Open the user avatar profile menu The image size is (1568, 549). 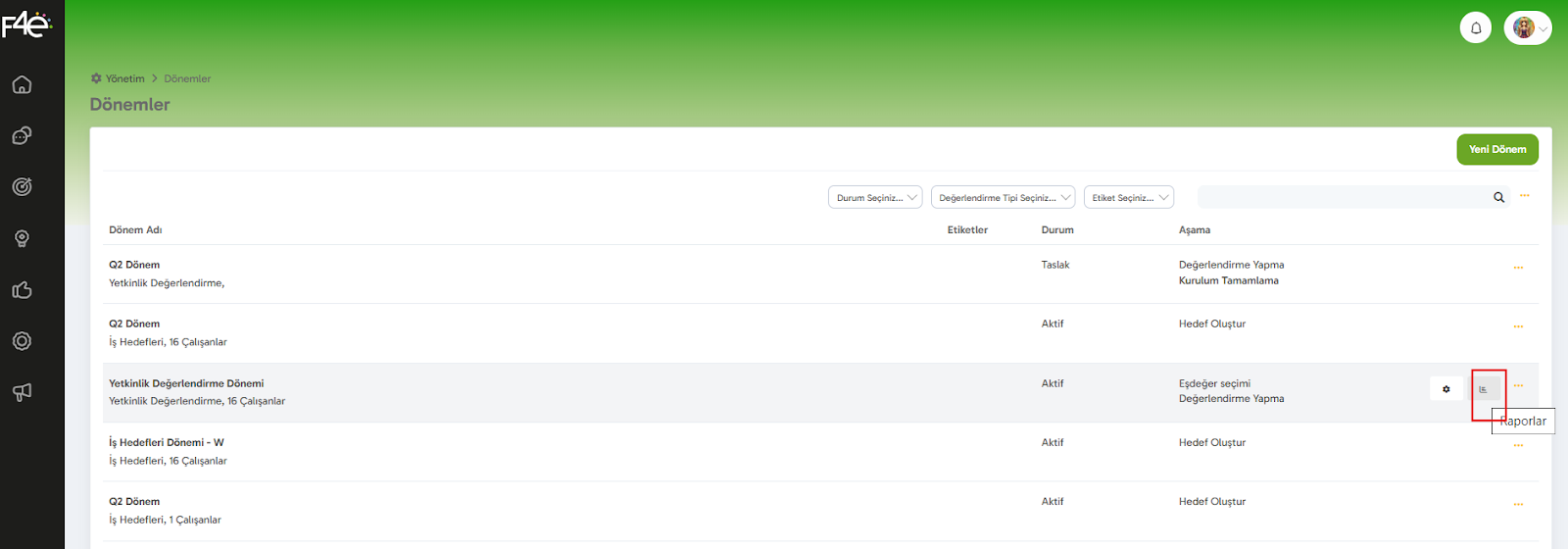pyautogui.click(x=1528, y=27)
